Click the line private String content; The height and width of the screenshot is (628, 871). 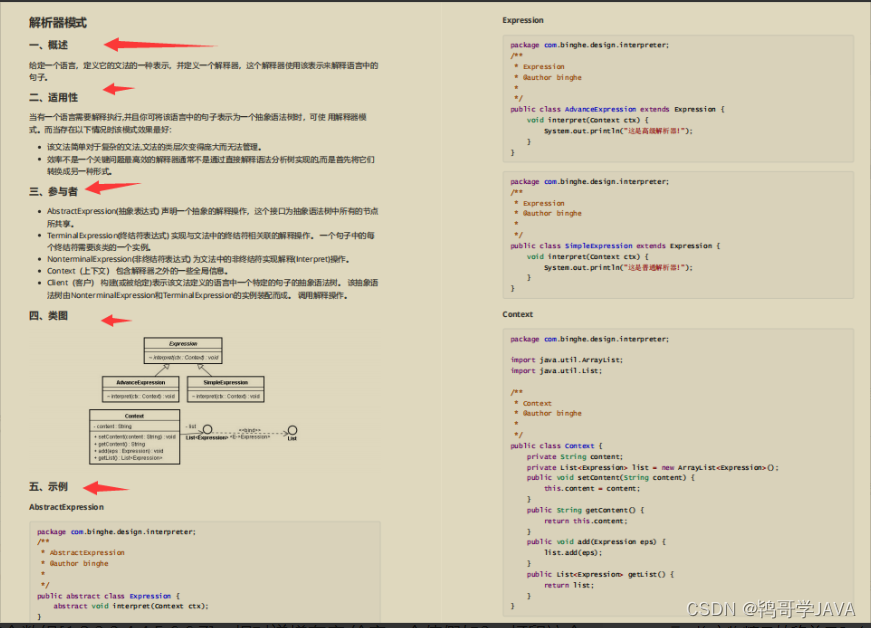coord(574,457)
